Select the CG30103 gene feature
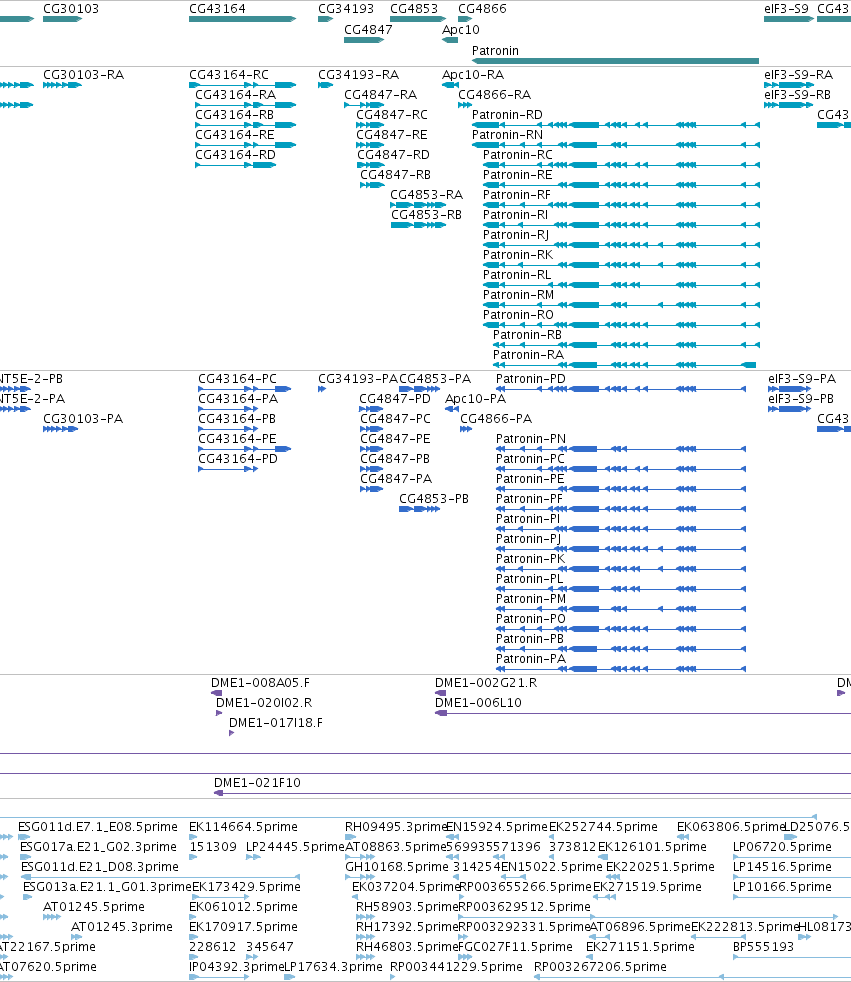Viewport: 851px width, 982px height. click(63, 19)
